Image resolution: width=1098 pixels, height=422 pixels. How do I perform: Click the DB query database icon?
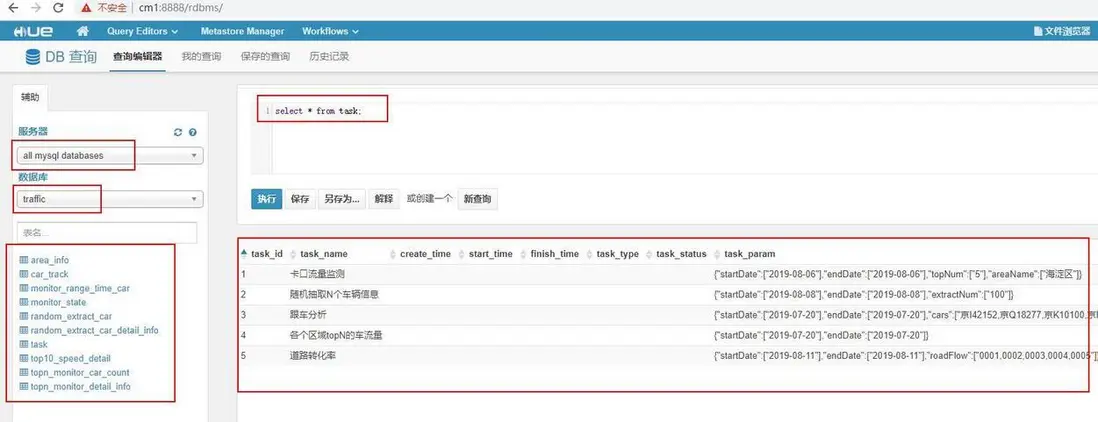click(32, 57)
